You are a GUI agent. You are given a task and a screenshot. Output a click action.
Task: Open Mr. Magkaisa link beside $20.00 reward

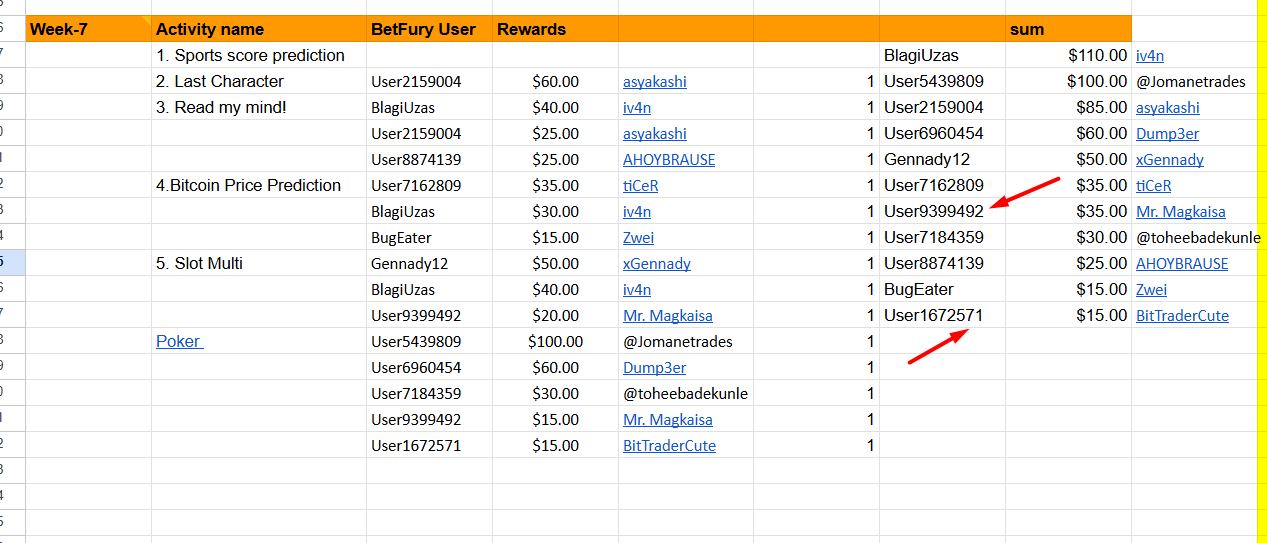tap(668, 316)
